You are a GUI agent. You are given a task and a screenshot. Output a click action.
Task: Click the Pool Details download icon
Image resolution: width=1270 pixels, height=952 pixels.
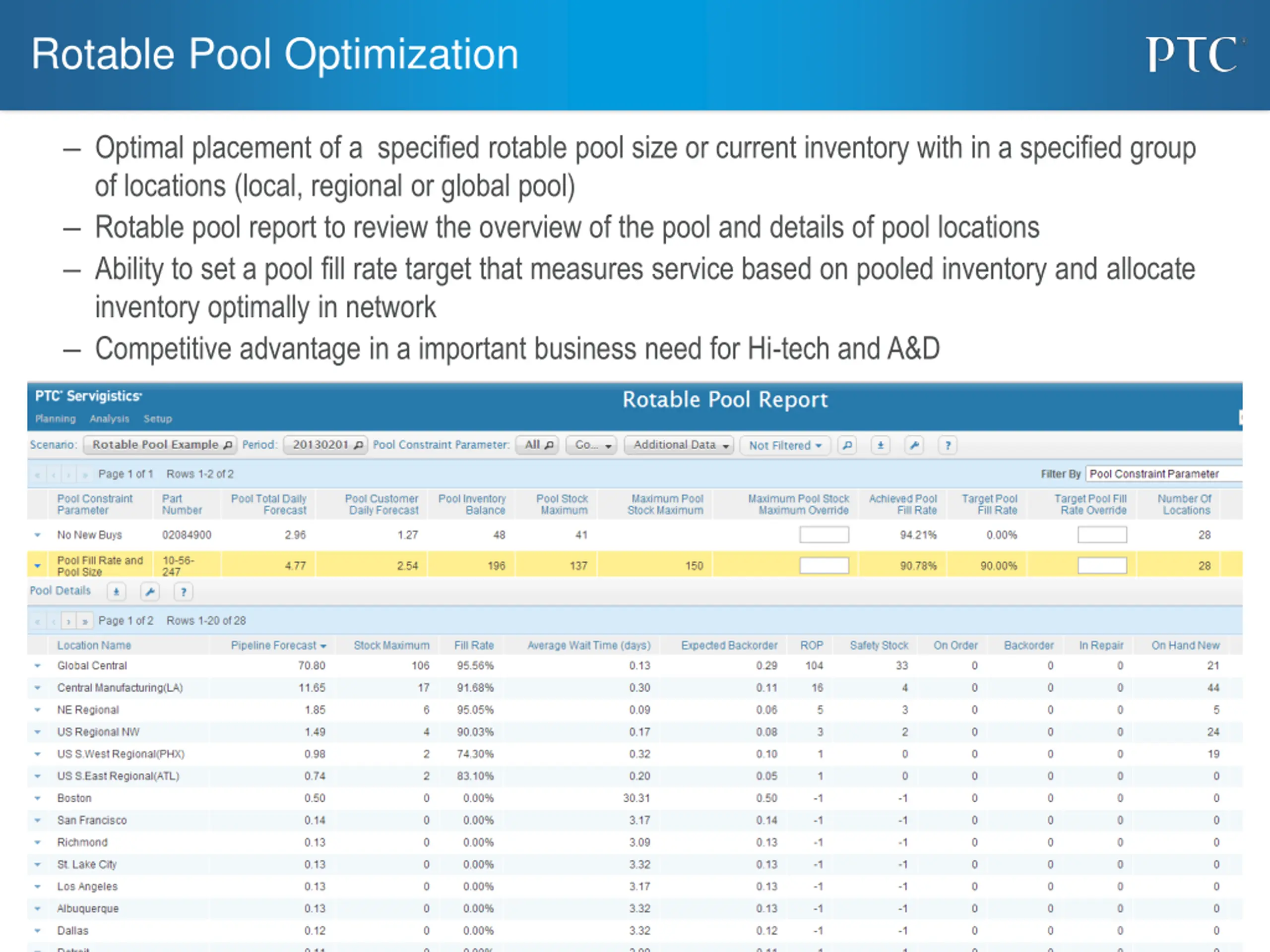pyautogui.click(x=117, y=592)
